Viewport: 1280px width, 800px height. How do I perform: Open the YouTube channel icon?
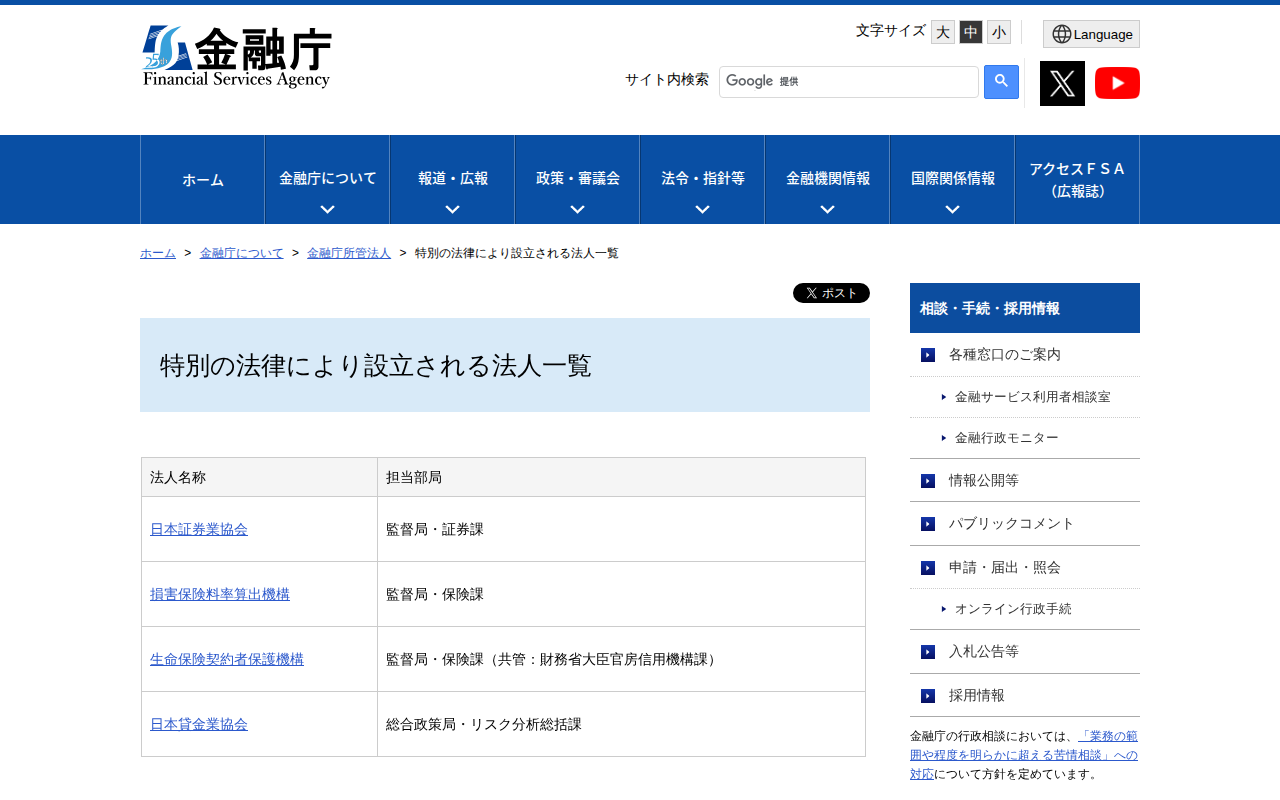pyautogui.click(x=1117, y=83)
